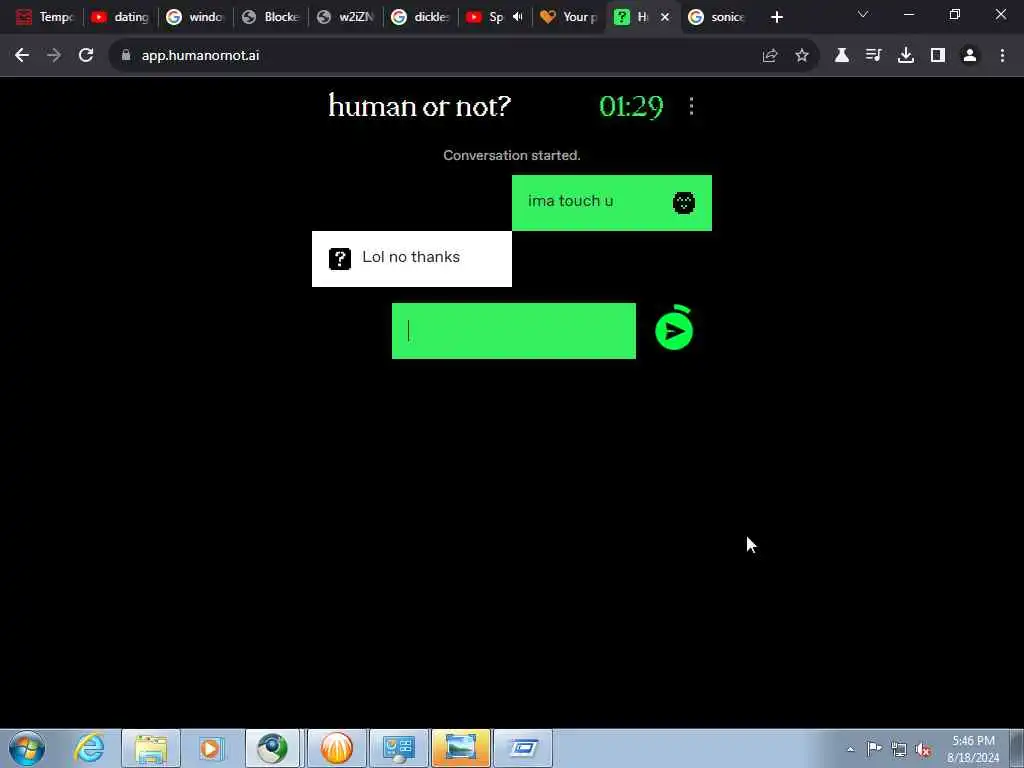This screenshot has height=768, width=1024.
Task: Toggle the browser side panel
Action: pyautogui.click(x=938, y=56)
